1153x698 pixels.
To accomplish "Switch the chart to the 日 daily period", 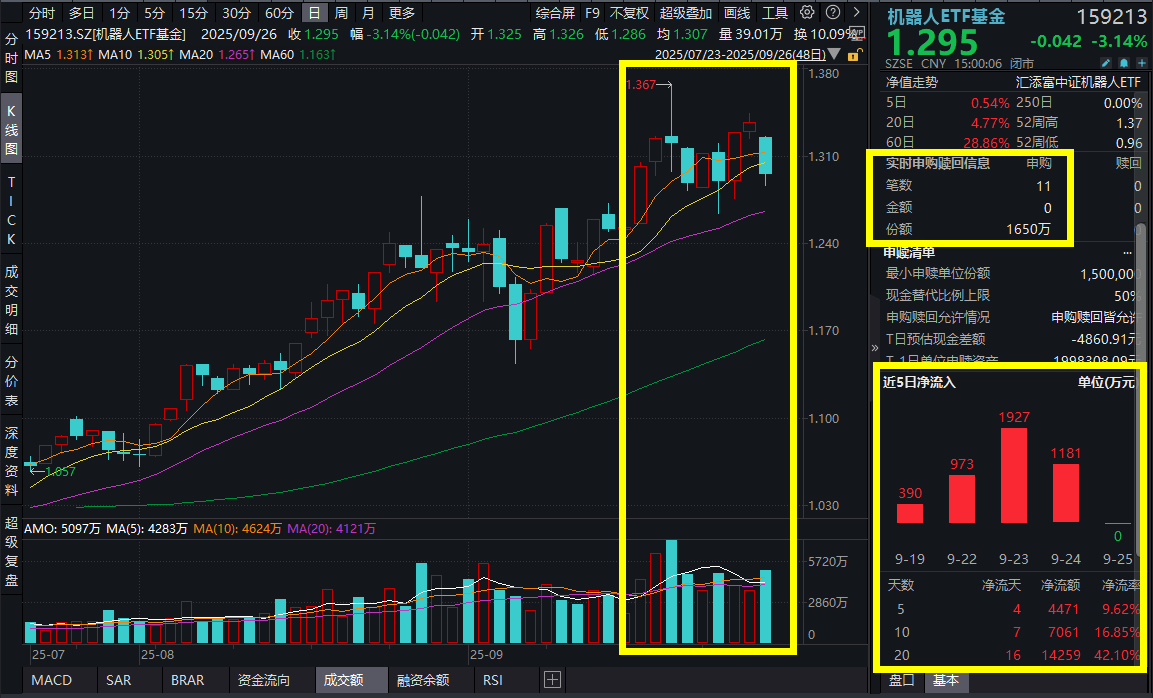I will (315, 13).
